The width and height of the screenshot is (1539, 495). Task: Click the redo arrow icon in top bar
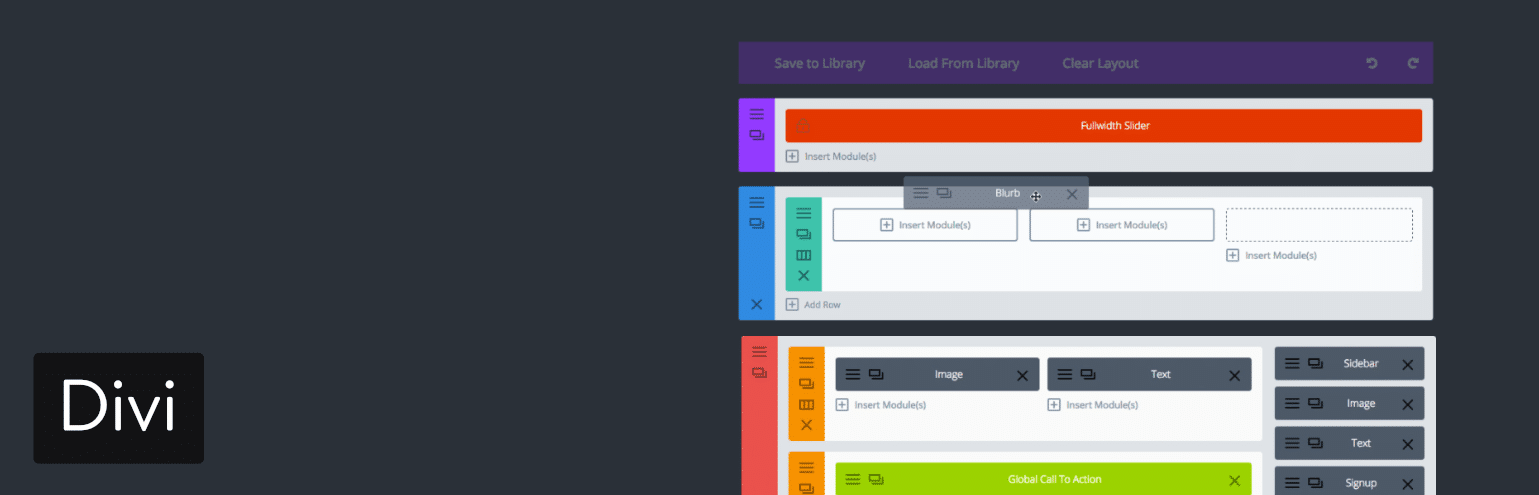point(1413,63)
